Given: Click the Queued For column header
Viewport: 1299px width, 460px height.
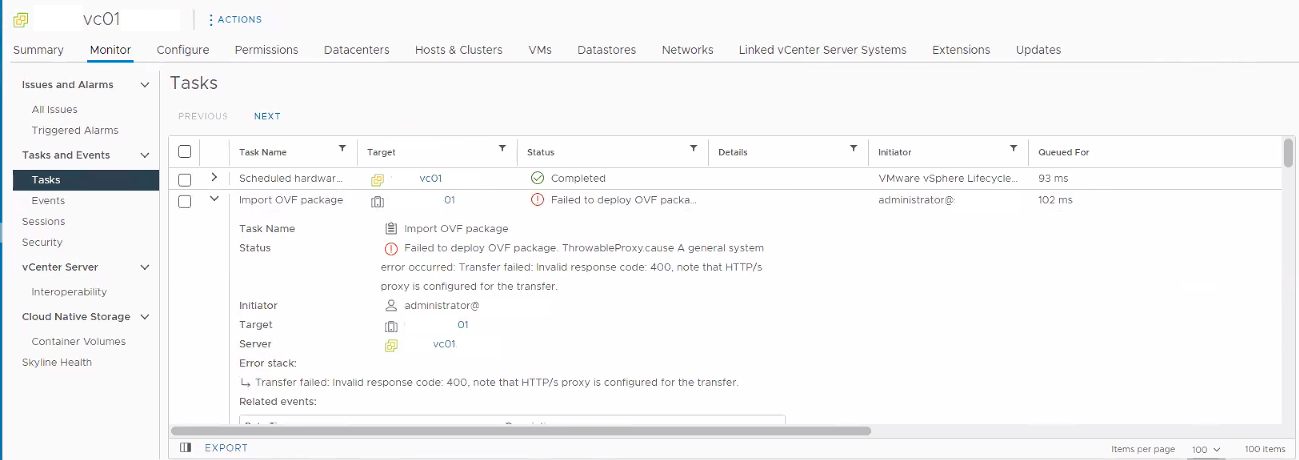Looking at the screenshot, I should 1063,152.
